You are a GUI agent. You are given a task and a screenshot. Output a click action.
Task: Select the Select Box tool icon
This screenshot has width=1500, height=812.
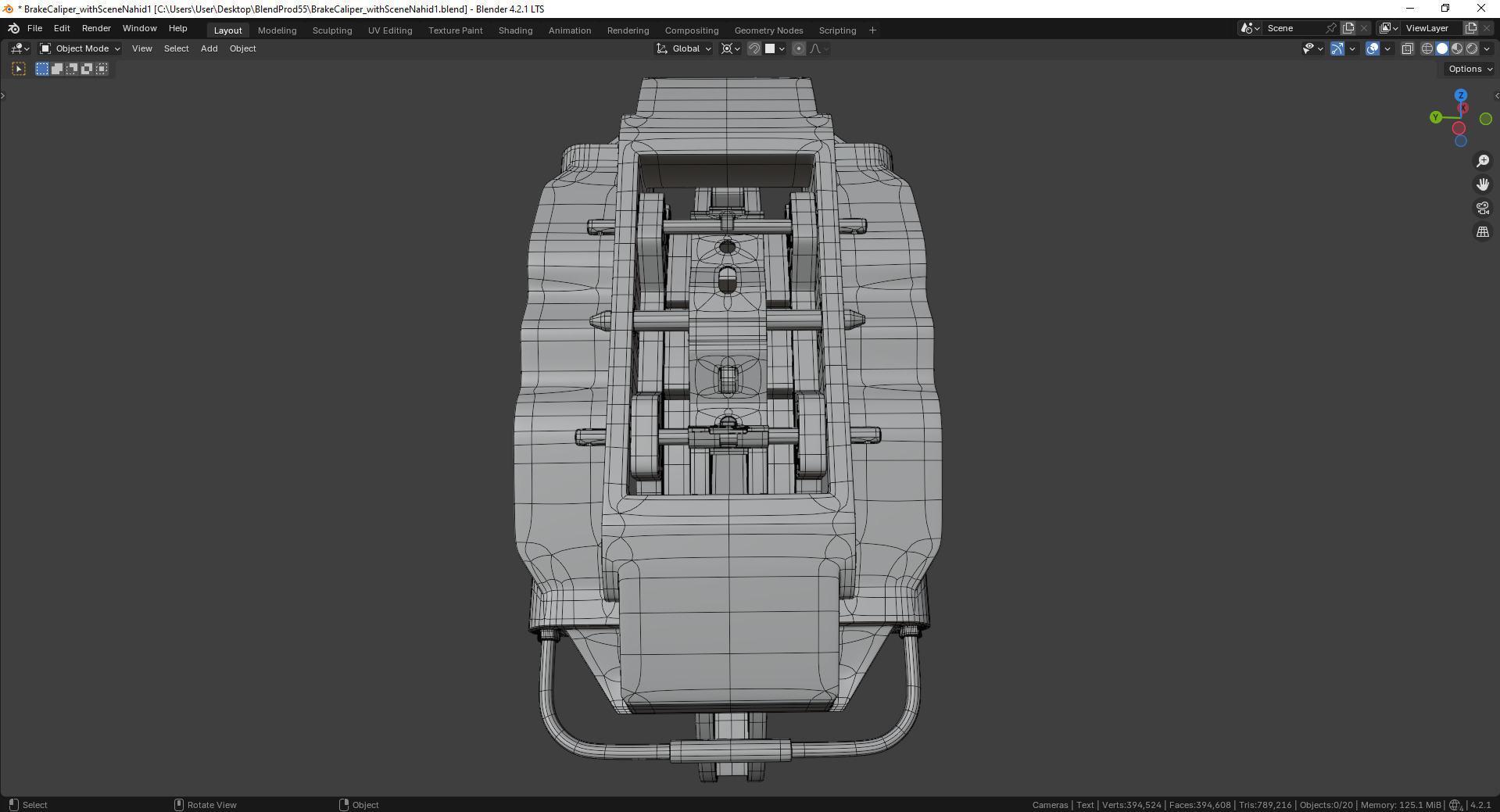coord(19,69)
